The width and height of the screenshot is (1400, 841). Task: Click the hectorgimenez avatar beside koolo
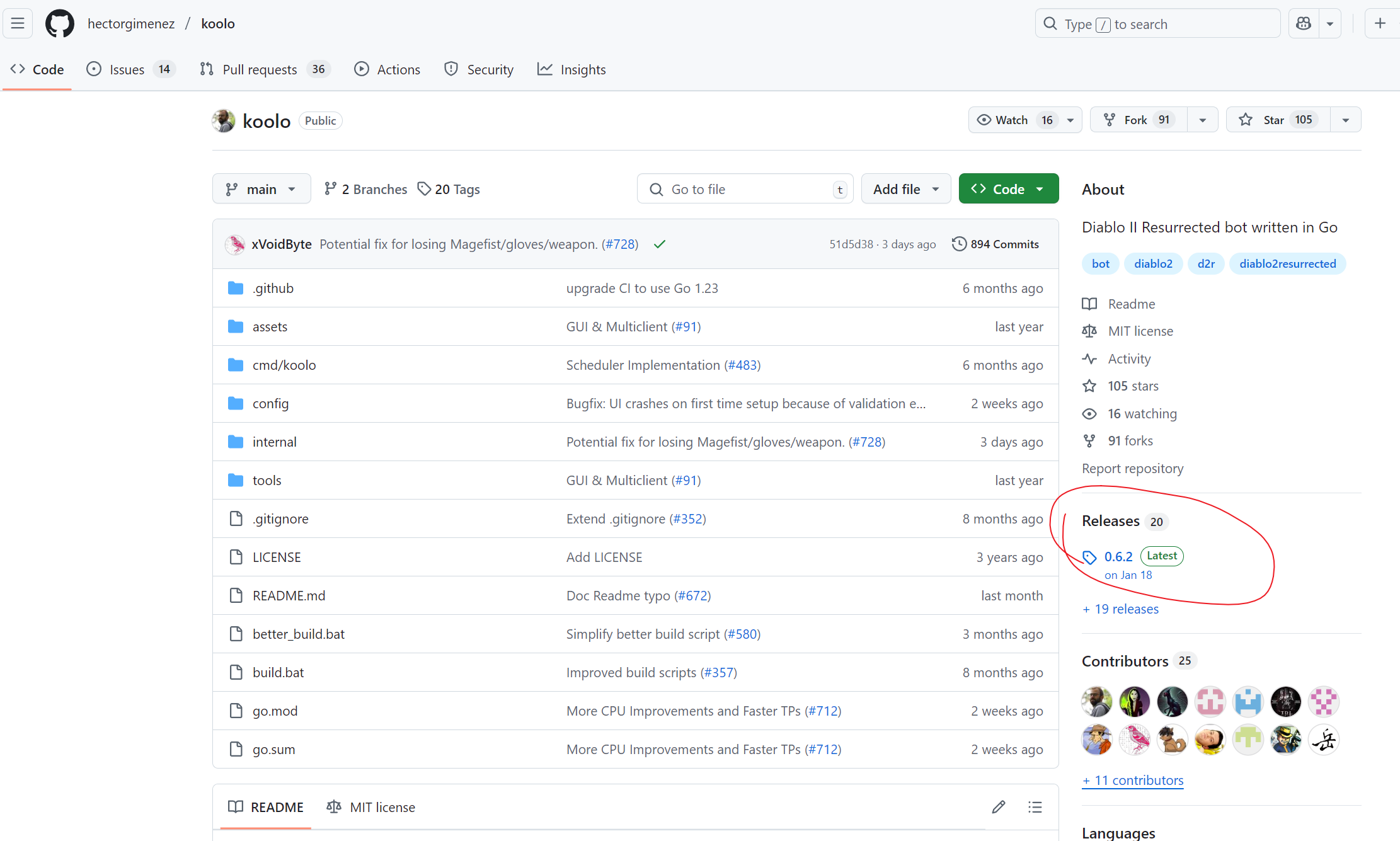224,120
